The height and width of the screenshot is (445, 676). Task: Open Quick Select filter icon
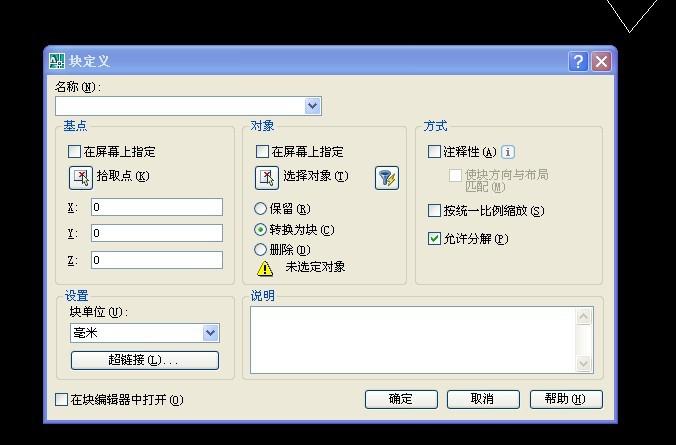pyautogui.click(x=387, y=178)
